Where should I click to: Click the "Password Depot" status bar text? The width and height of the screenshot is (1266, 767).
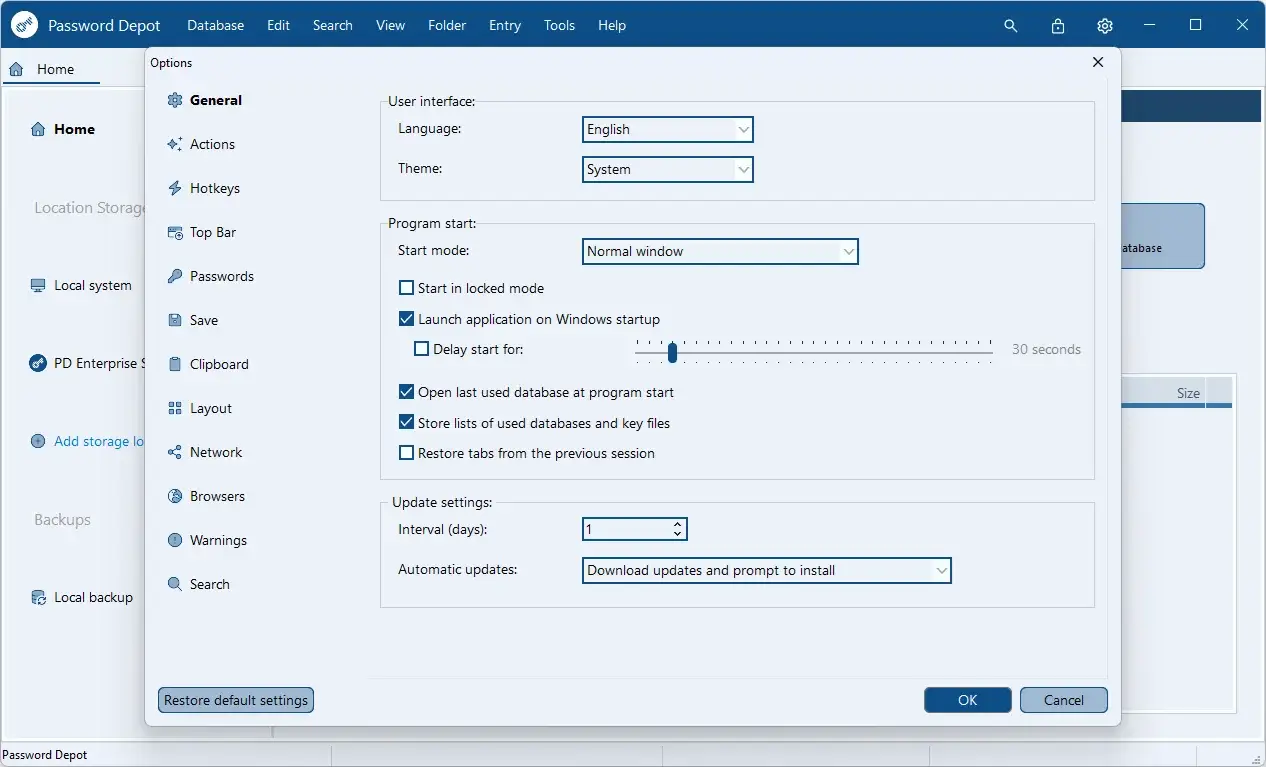[45, 755]
